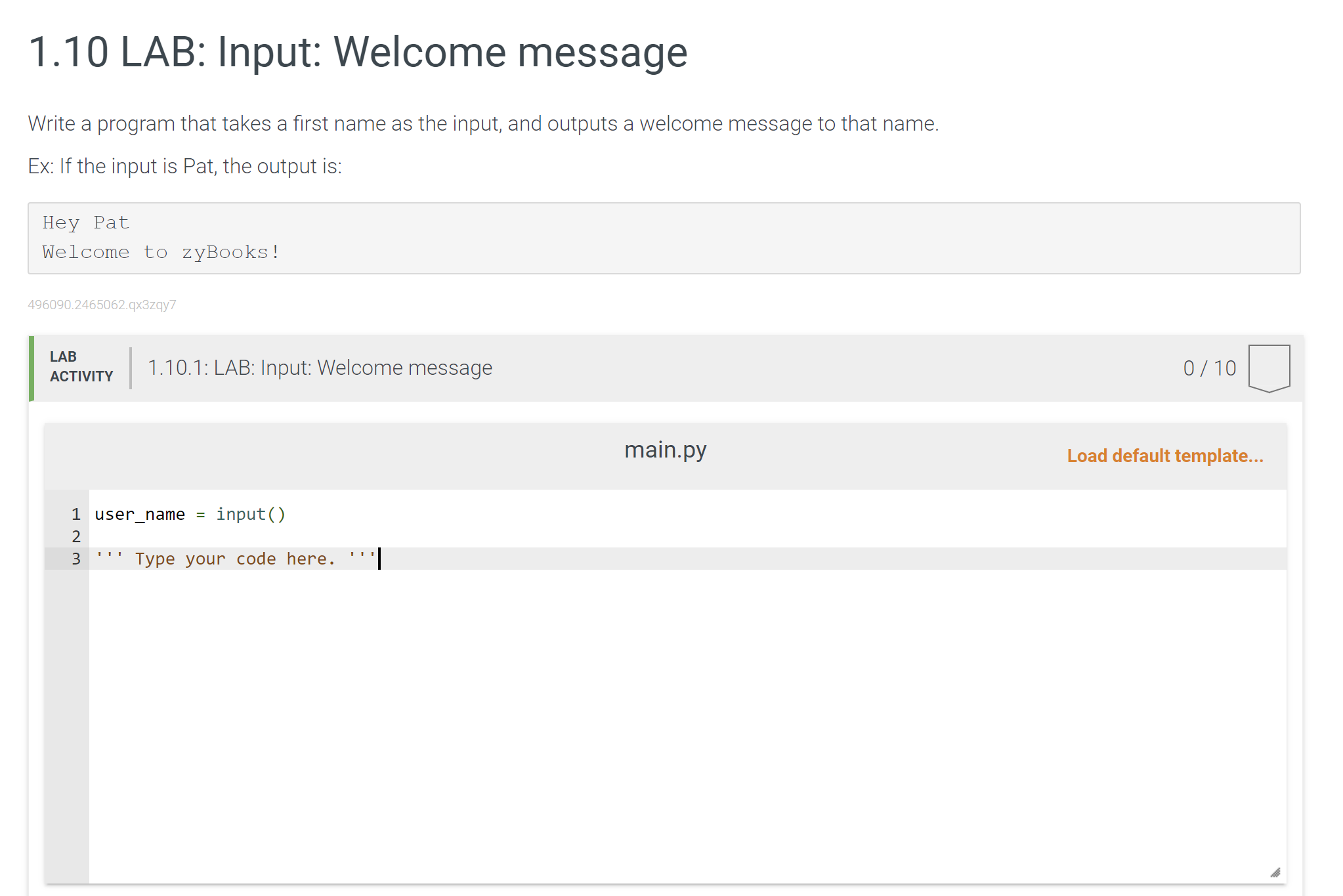Click the LAB ACTIVITY label
Screen dimensions: 1343x896
[81, 366]
